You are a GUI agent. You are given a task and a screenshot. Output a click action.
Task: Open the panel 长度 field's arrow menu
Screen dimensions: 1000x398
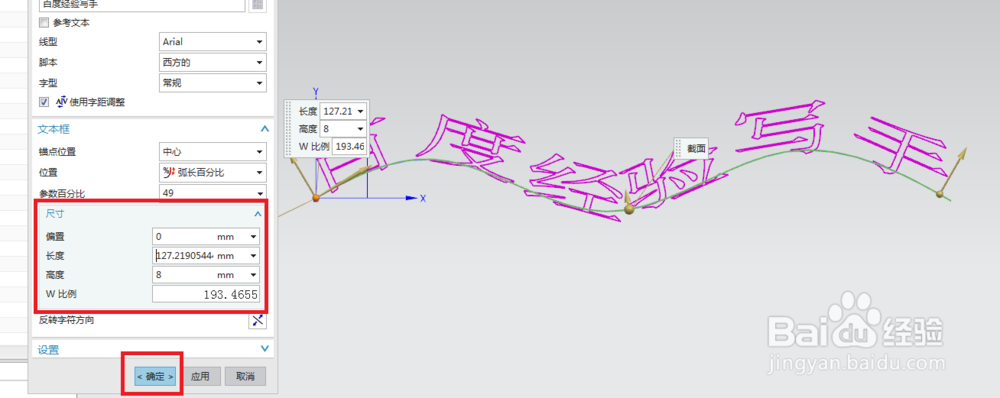[x=254, y=256]
